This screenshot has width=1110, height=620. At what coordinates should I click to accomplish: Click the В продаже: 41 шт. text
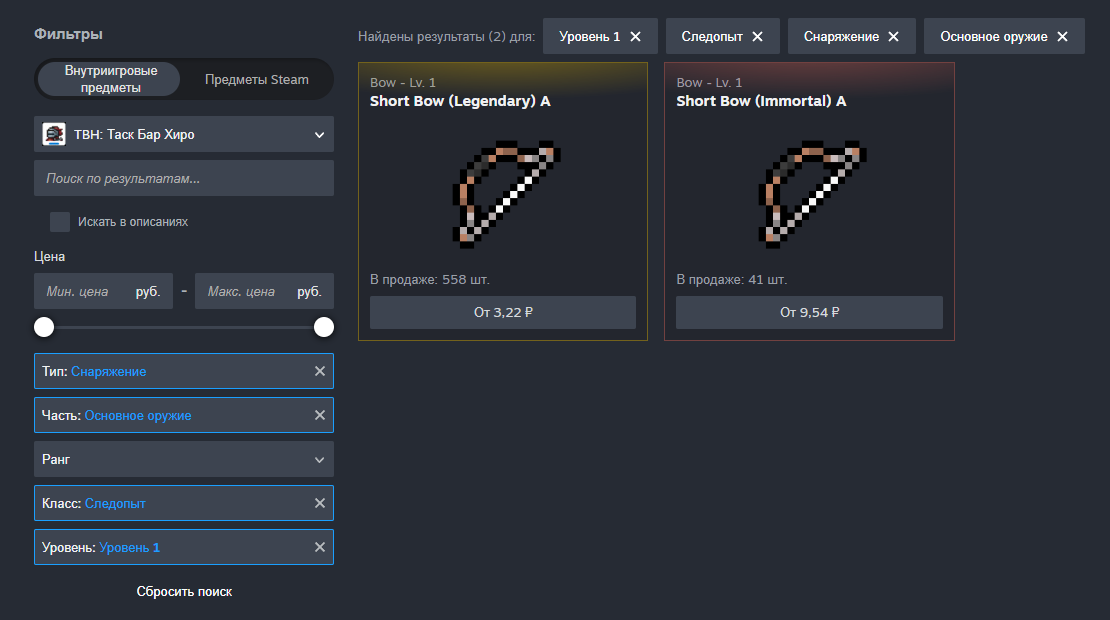[731, 280]
